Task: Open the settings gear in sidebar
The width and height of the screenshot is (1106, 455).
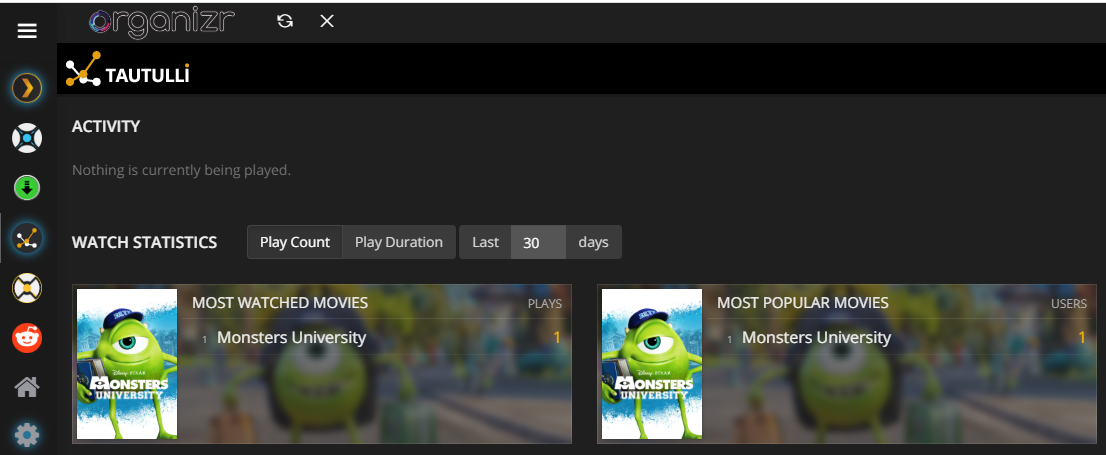Action: pos(27,435)
